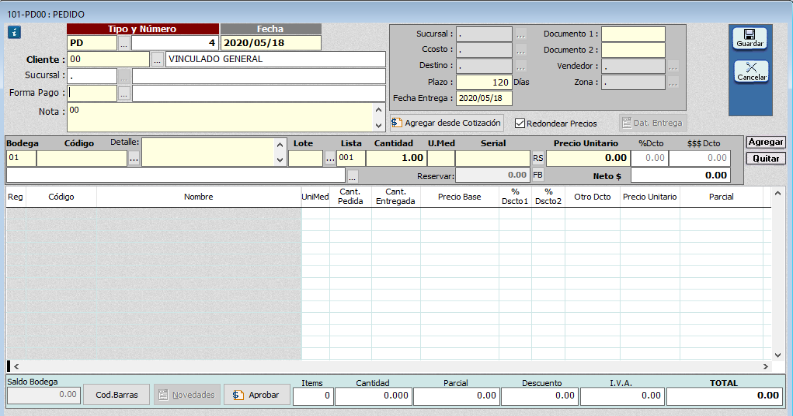Click the Detalle text area
Viewport: 793px width, 416px height.
(208, 152)
